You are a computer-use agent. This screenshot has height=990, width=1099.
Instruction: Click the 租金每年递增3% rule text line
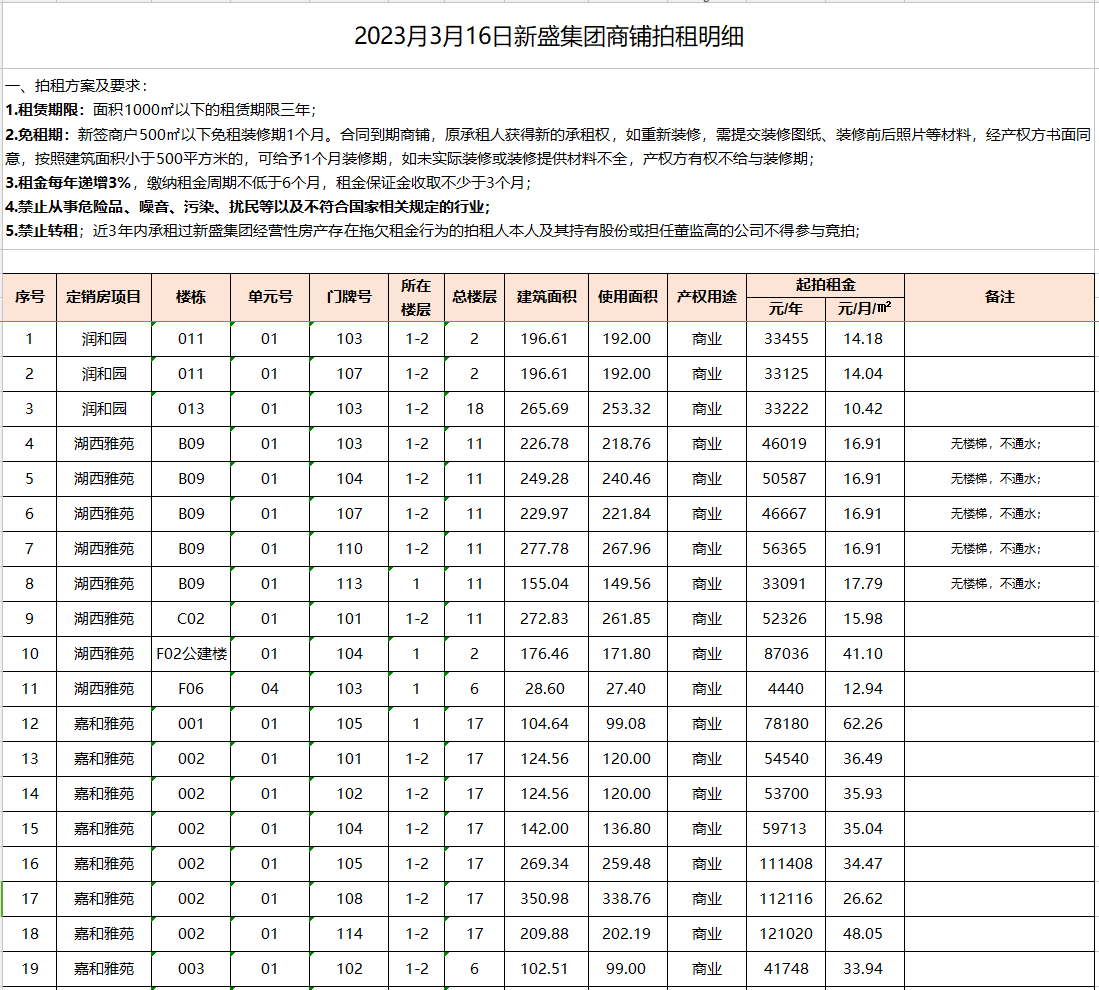tap(268, 182)
